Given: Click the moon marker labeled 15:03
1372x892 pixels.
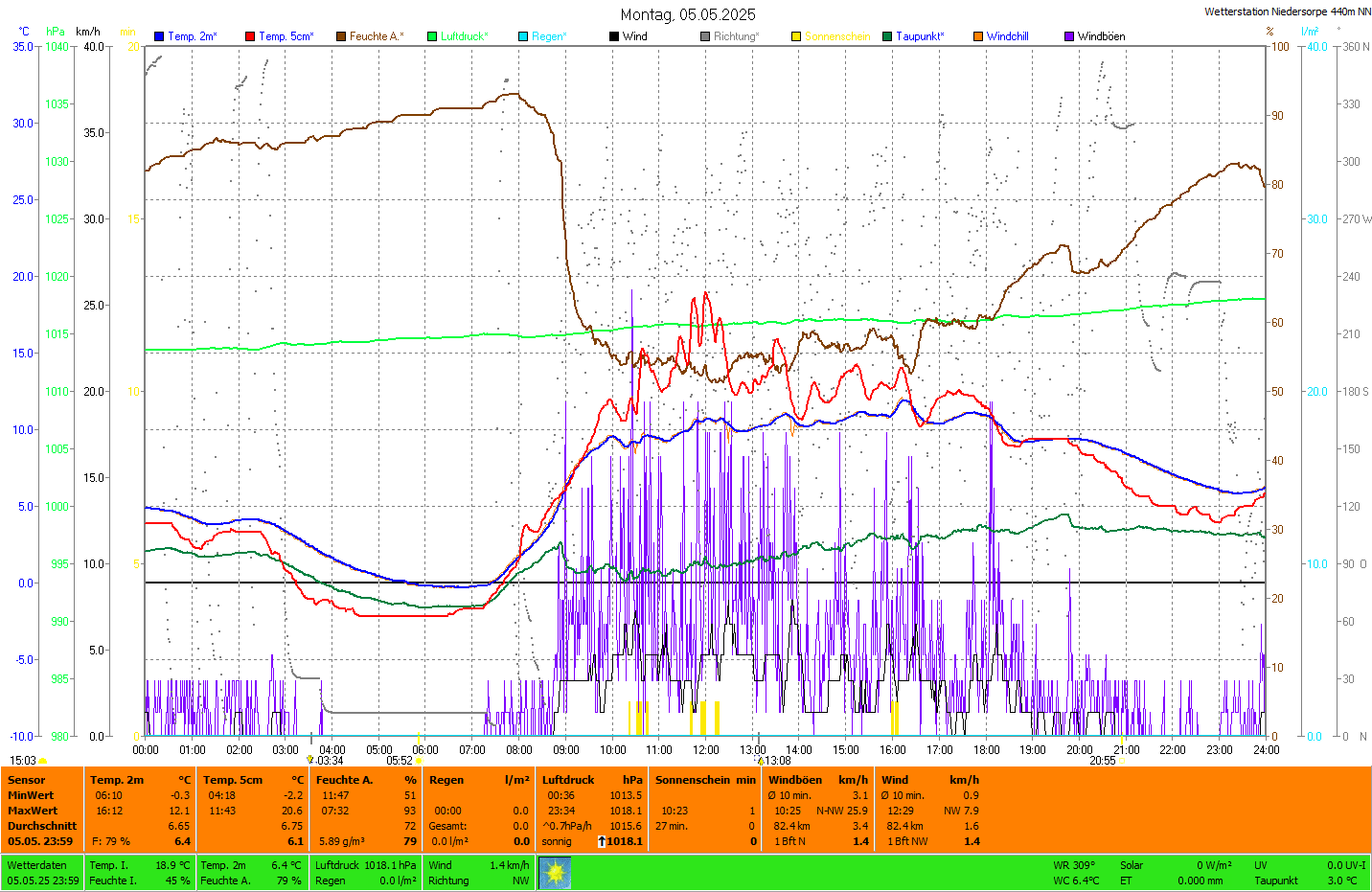Looking at the screenshot, I should pos(42,761).
